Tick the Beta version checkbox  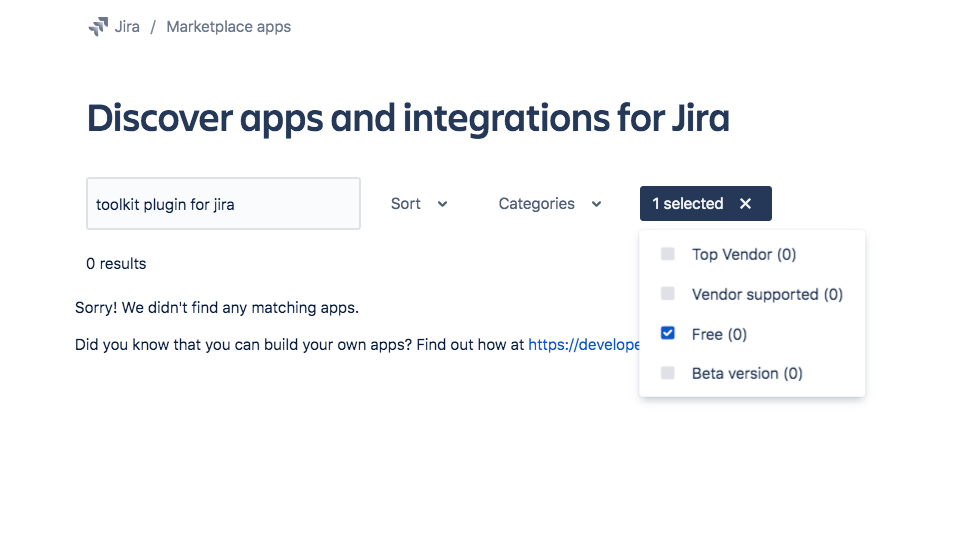[x=668, y=373]
